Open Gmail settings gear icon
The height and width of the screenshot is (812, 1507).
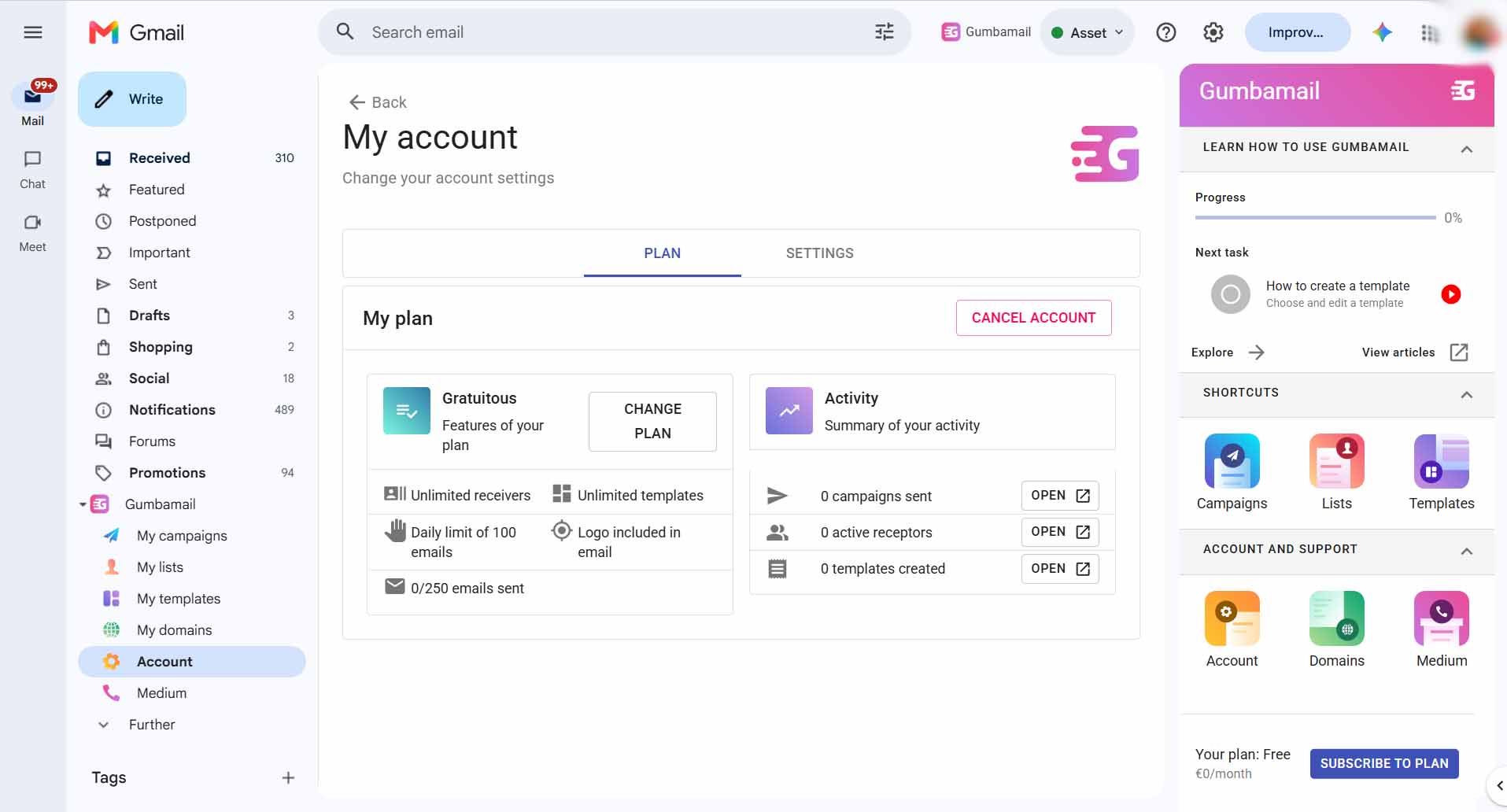coord(1213,32)
